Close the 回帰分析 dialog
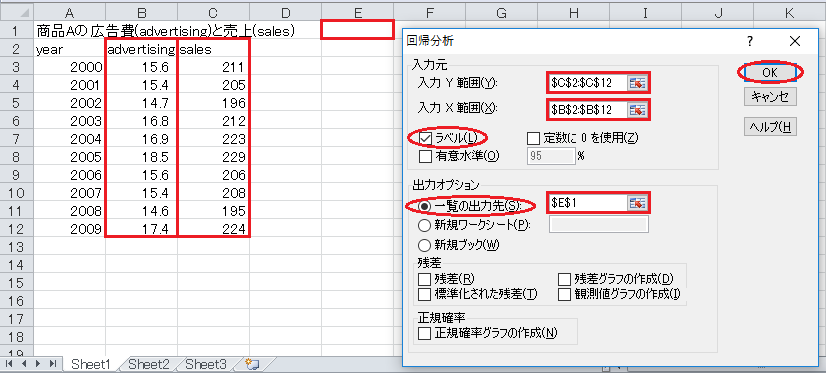This screenshot has height=373, width=826. tap(794, 42)
